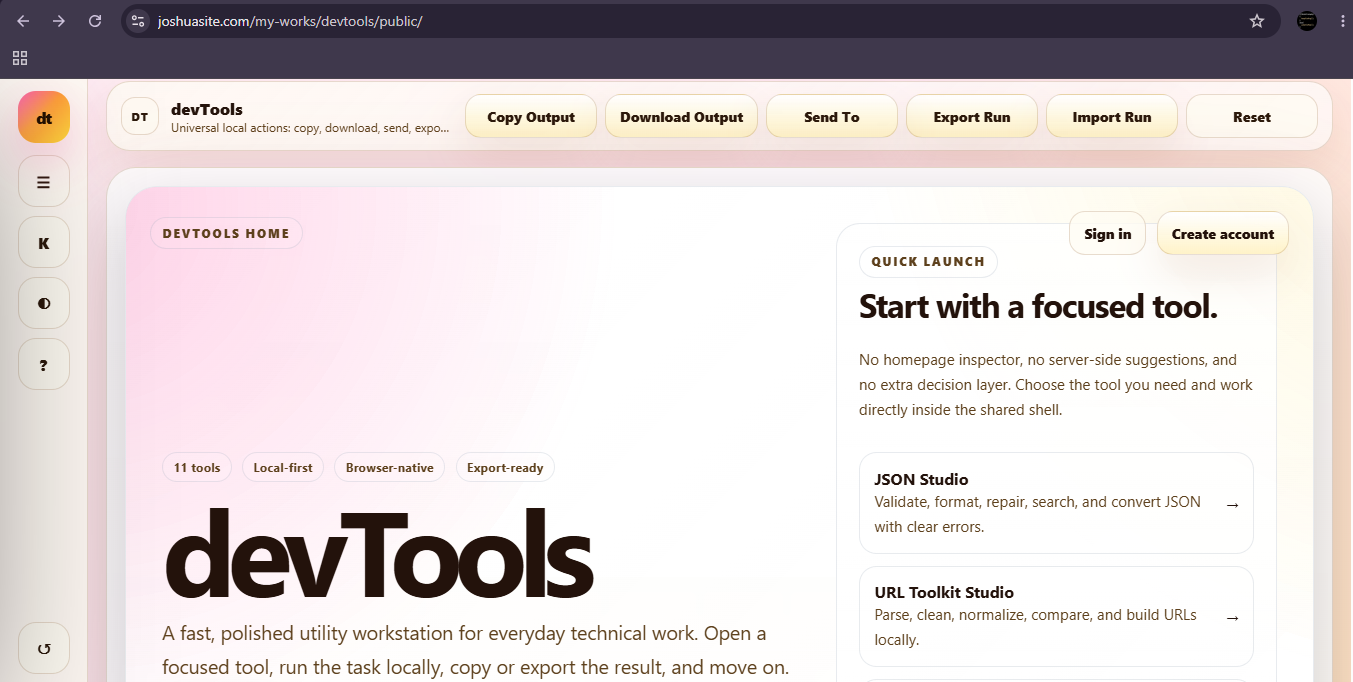Click the large devTools heading
The height and width of the screenshot is (682, 1353).
click(x=378, y=555)
